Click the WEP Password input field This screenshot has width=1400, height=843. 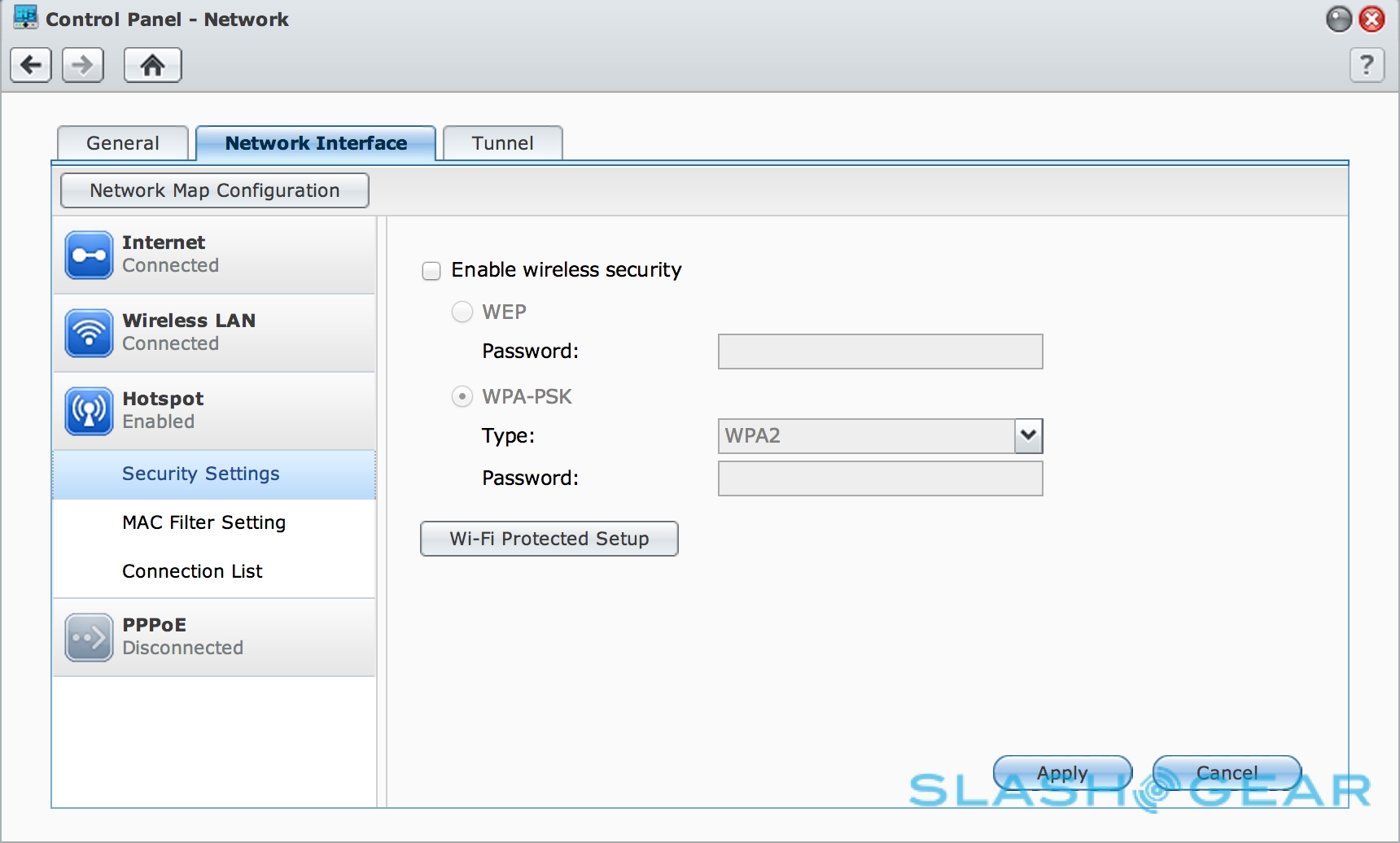(880, 352)
